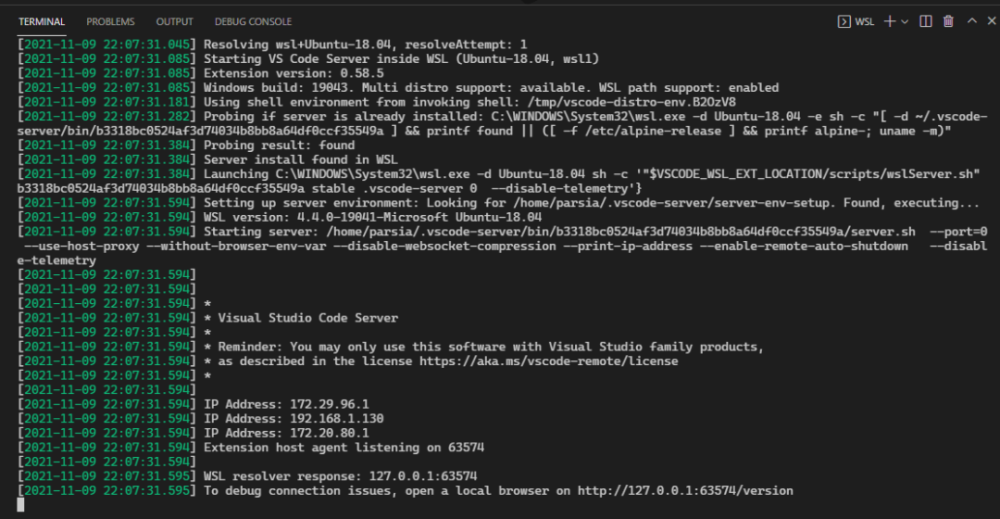
Task: Click the 'Visual Studio Code Server' text line
Action: [307, 318]
